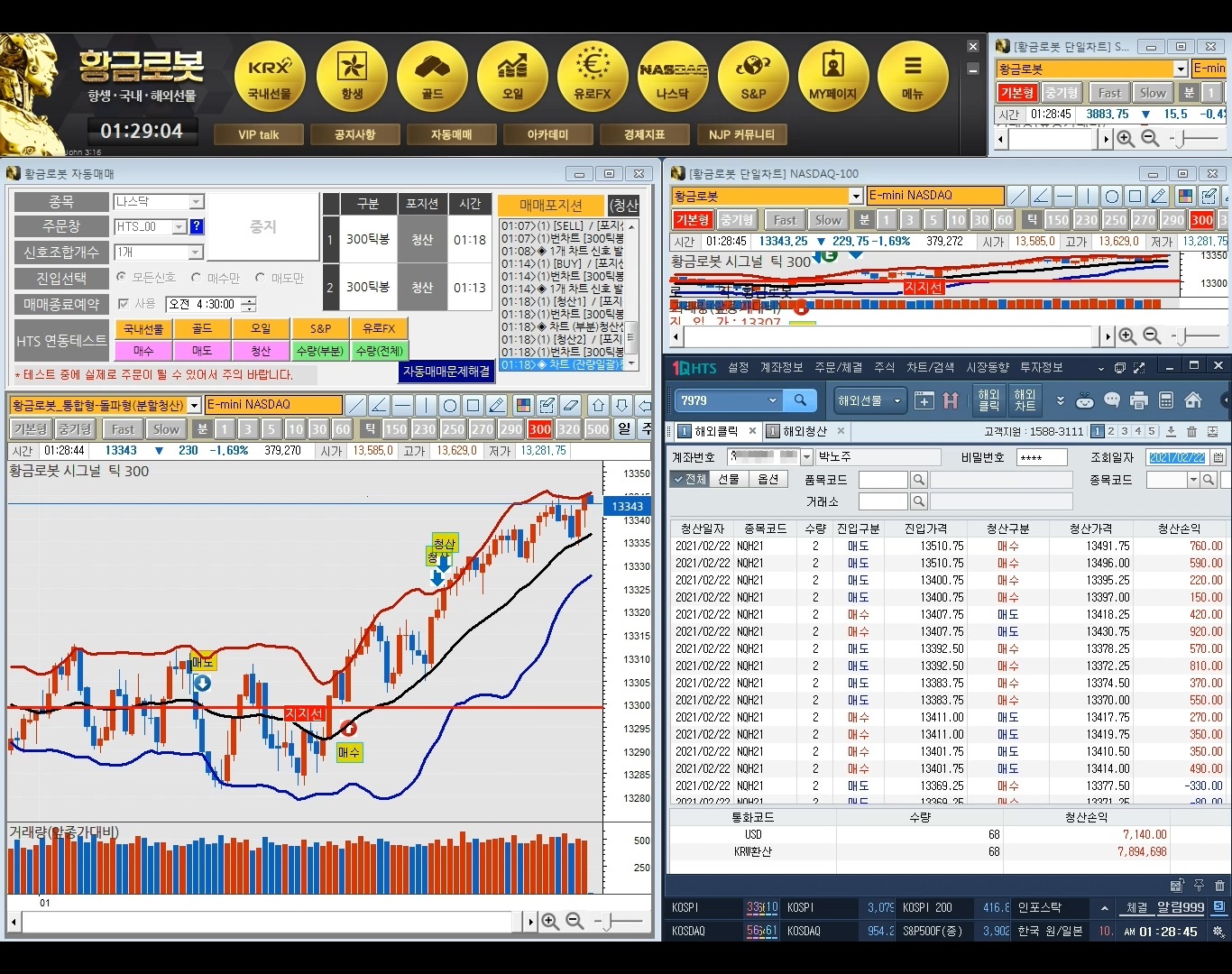This screenshot has width=1232, height=974.
Task: Open the 종목코드 dropdown arrow
Action: (1193, 480)
